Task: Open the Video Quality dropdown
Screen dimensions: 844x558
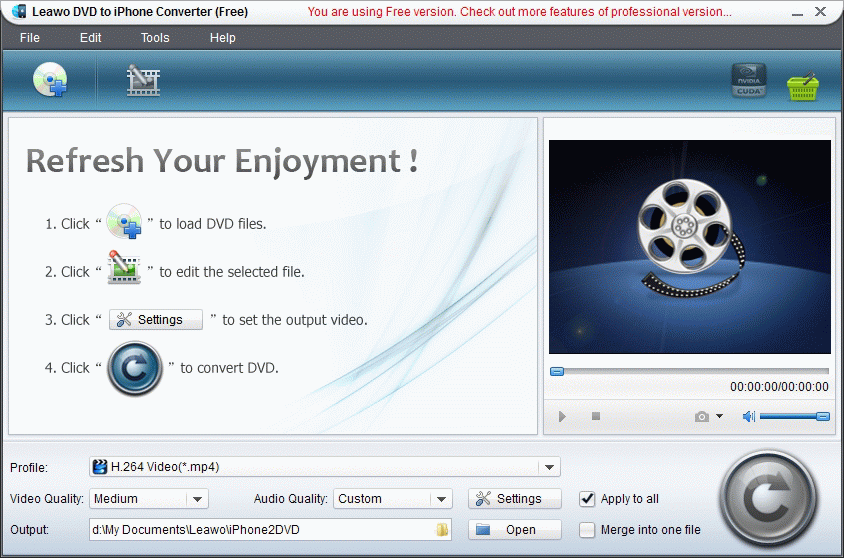Action: [197, 499]
